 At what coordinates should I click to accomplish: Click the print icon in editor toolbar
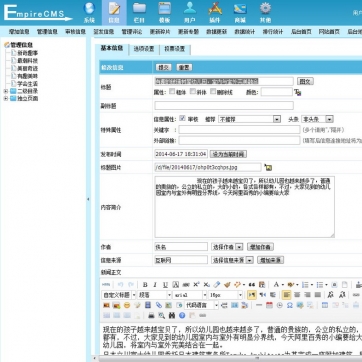(x=151, y=315)
